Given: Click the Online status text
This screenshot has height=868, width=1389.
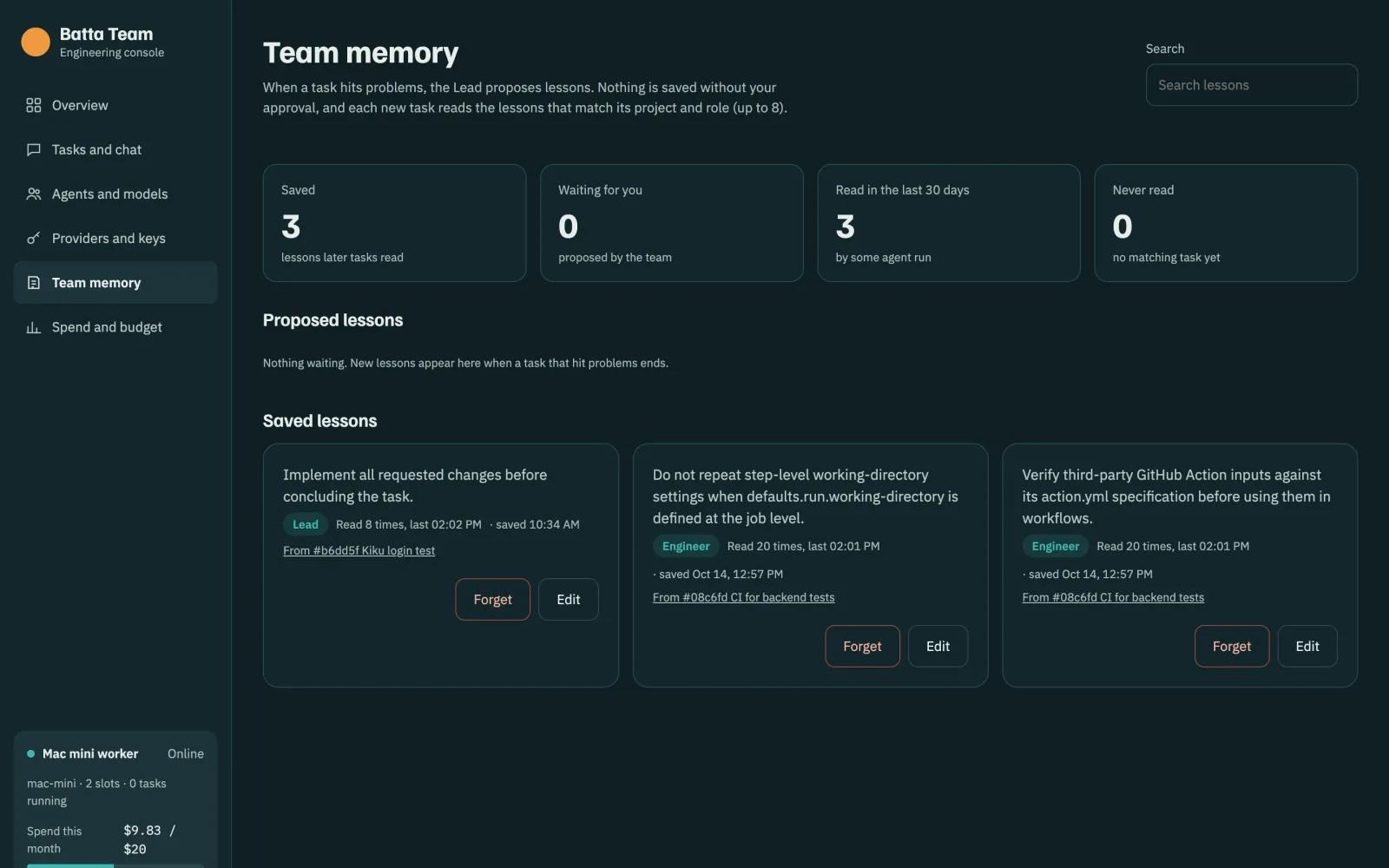Looking at the screenshot, I should click(186, 753).
